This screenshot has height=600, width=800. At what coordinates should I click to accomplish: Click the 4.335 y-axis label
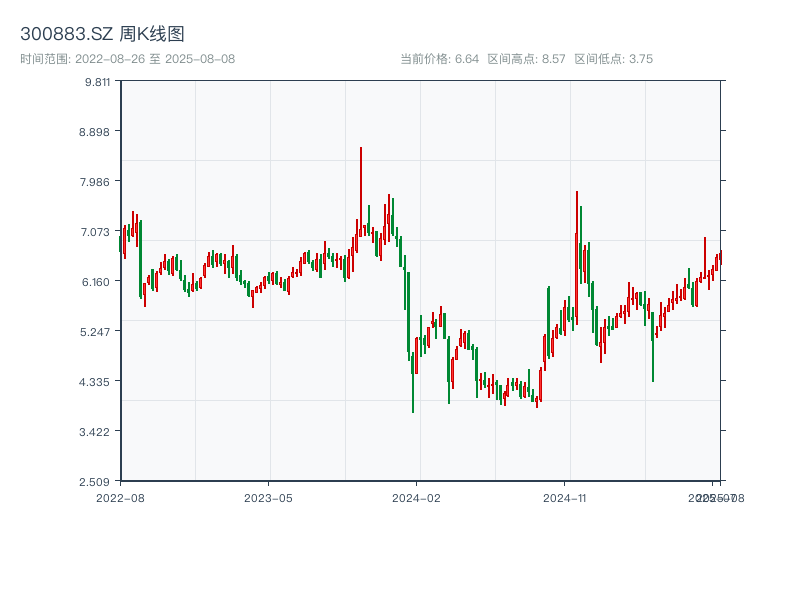tap(98, 382)
